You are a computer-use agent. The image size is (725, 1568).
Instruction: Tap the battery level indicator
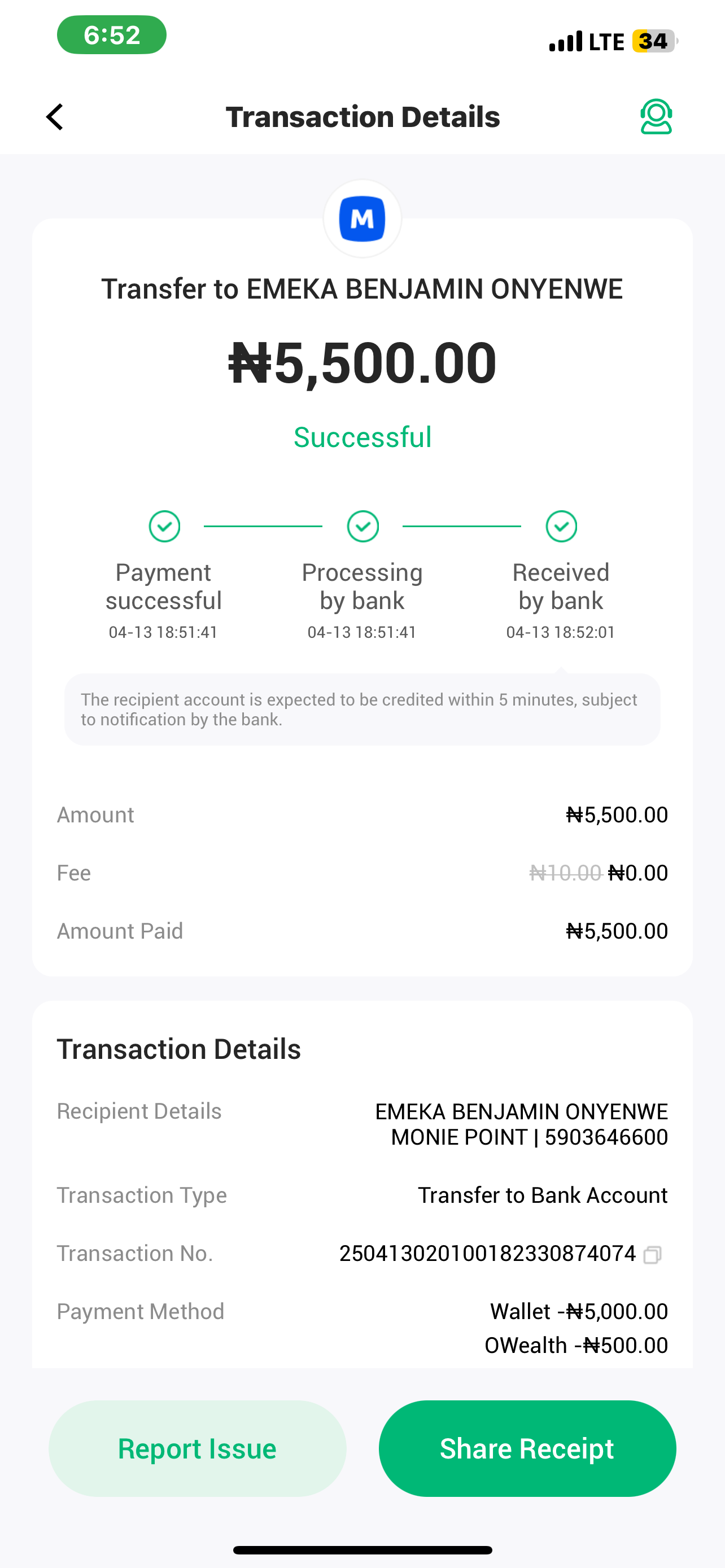(654, 41)
